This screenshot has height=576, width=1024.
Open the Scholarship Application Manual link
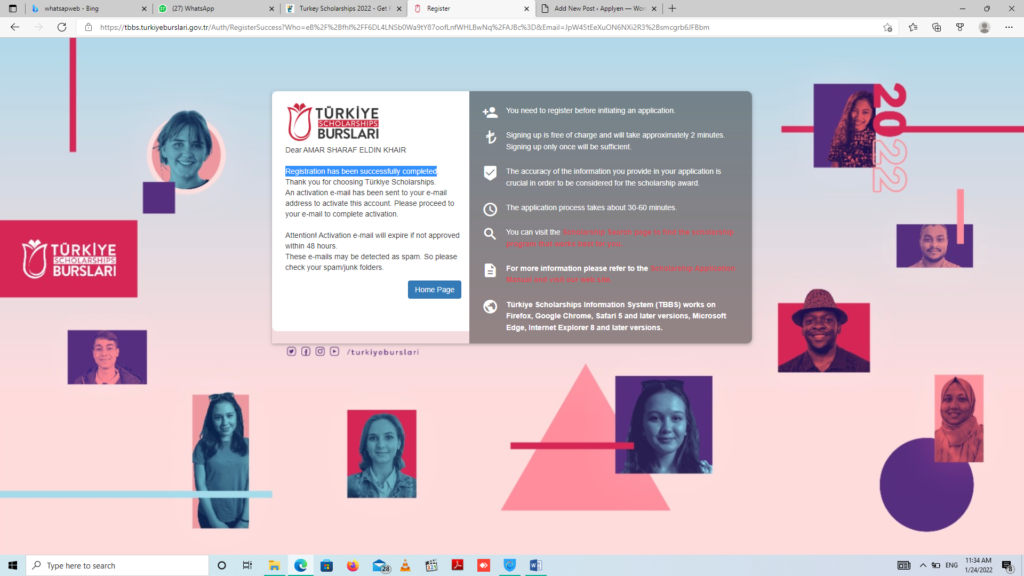pyautogui.click(x=620, y=274)
